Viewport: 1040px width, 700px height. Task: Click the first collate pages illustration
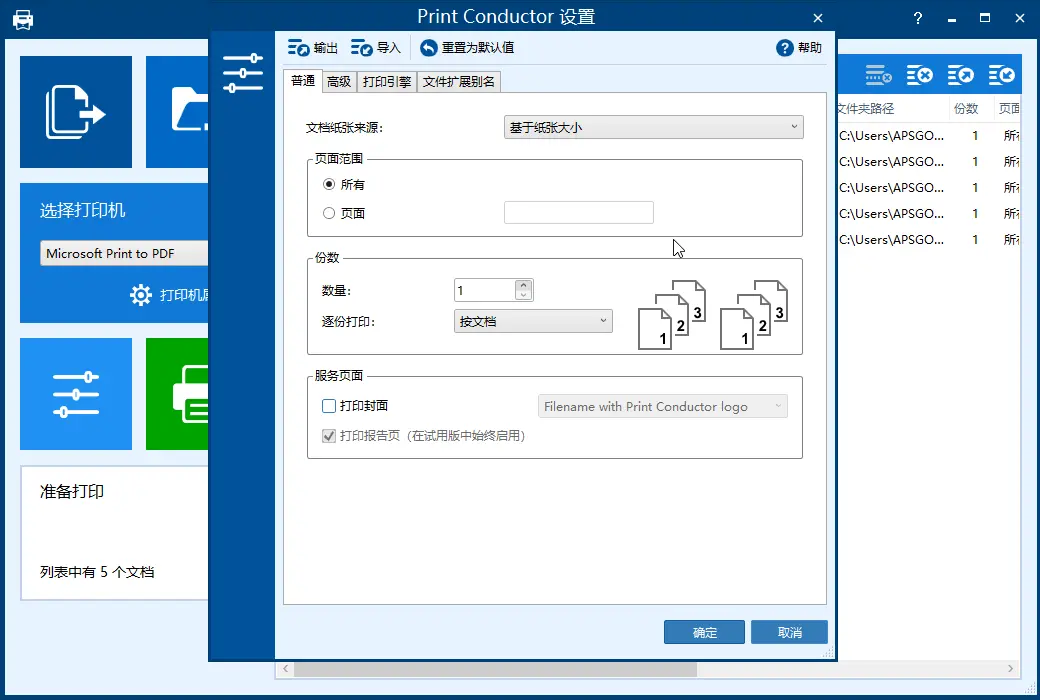(672, 315)
